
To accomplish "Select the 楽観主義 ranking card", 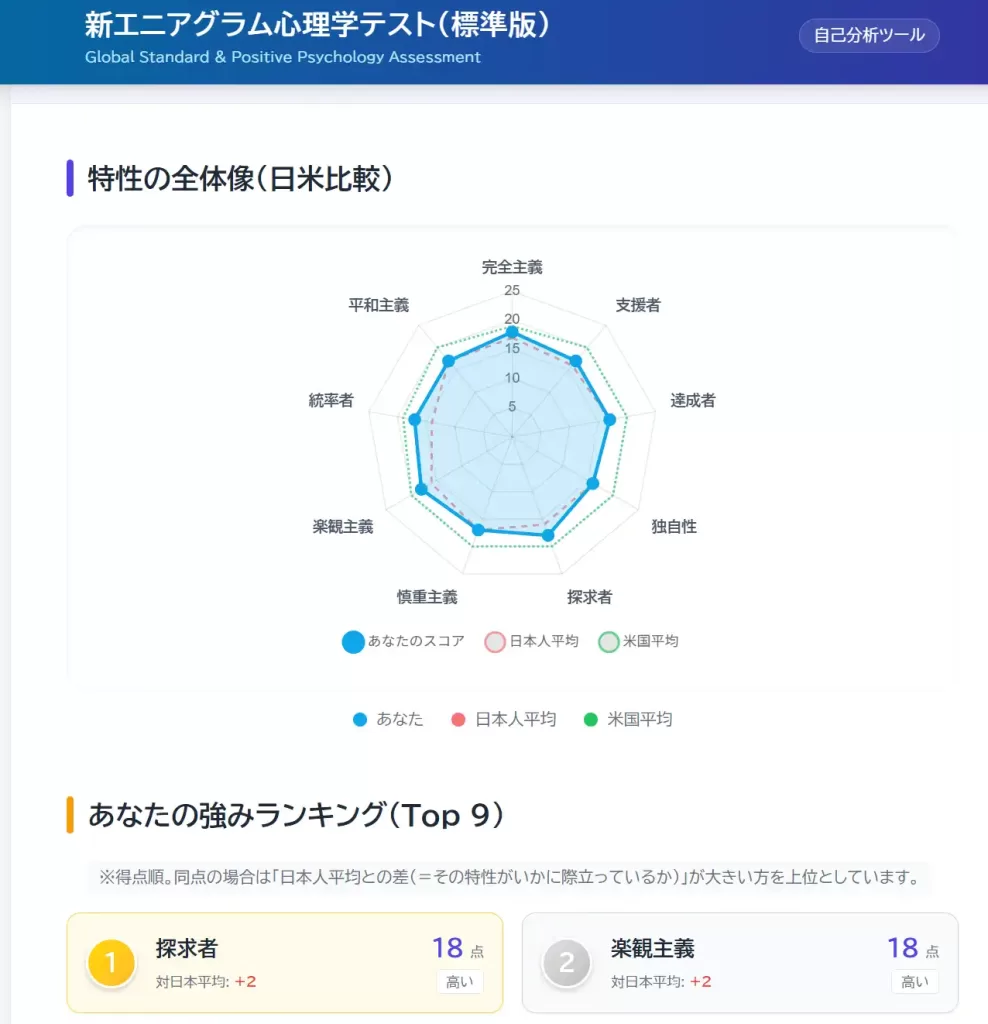I will pos(740,962).
